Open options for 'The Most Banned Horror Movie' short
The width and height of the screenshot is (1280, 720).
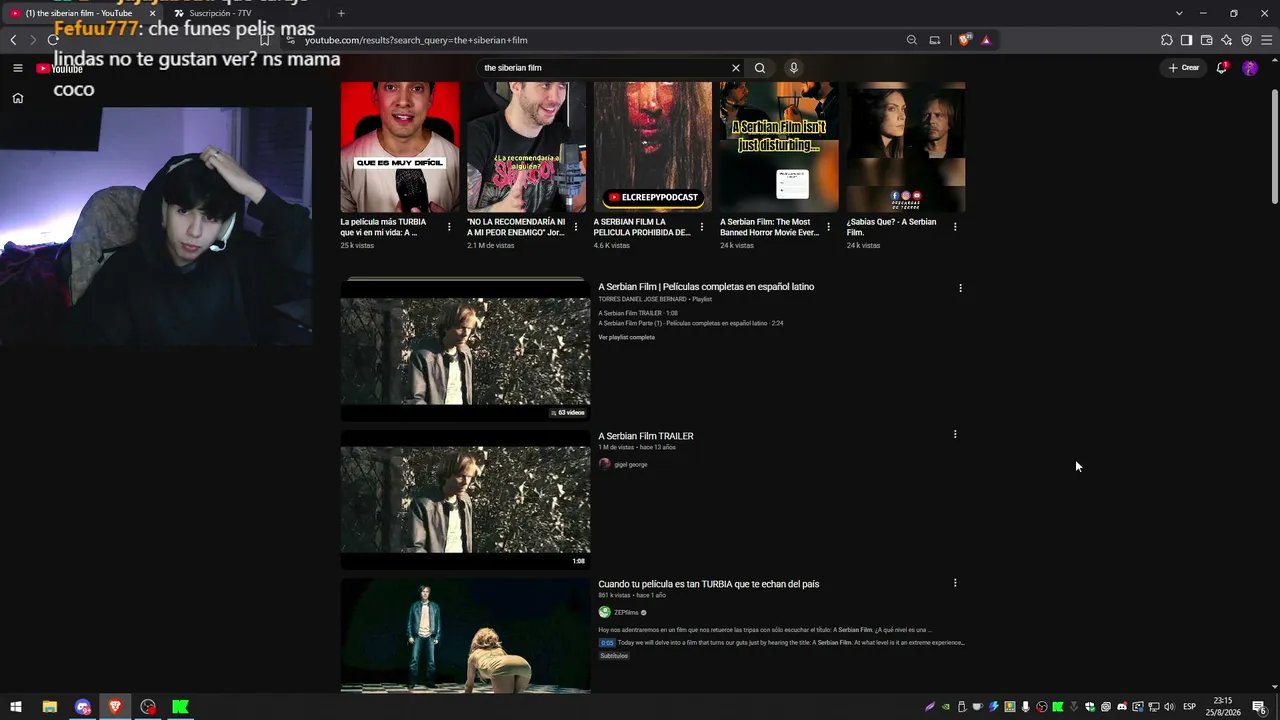click(829, 227)
